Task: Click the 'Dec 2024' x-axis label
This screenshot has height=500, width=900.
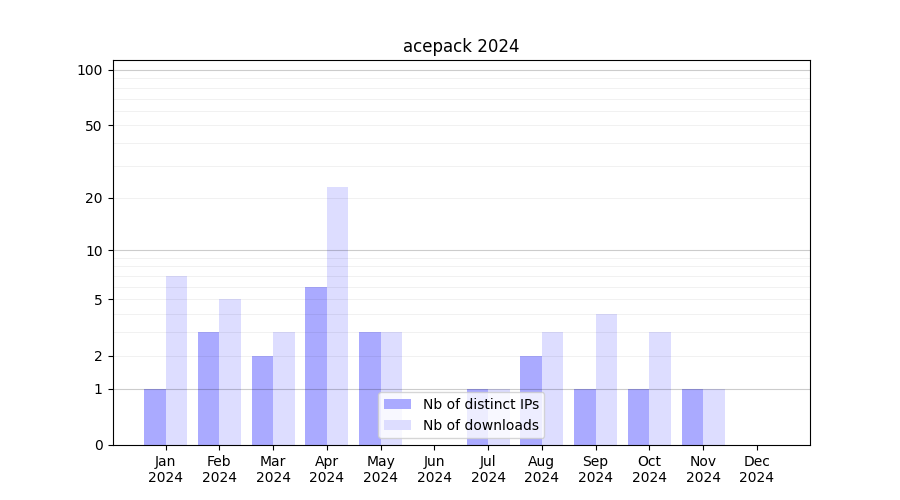Action: [x=756, y=469]
